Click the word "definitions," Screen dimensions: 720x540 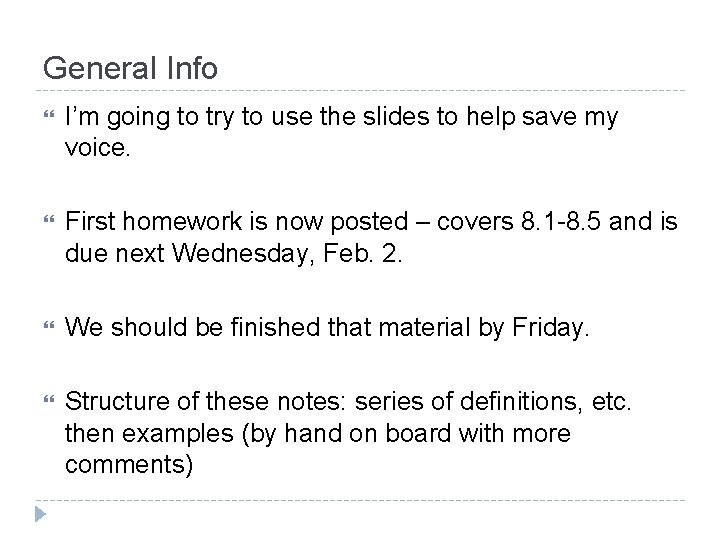click(521, 401)
